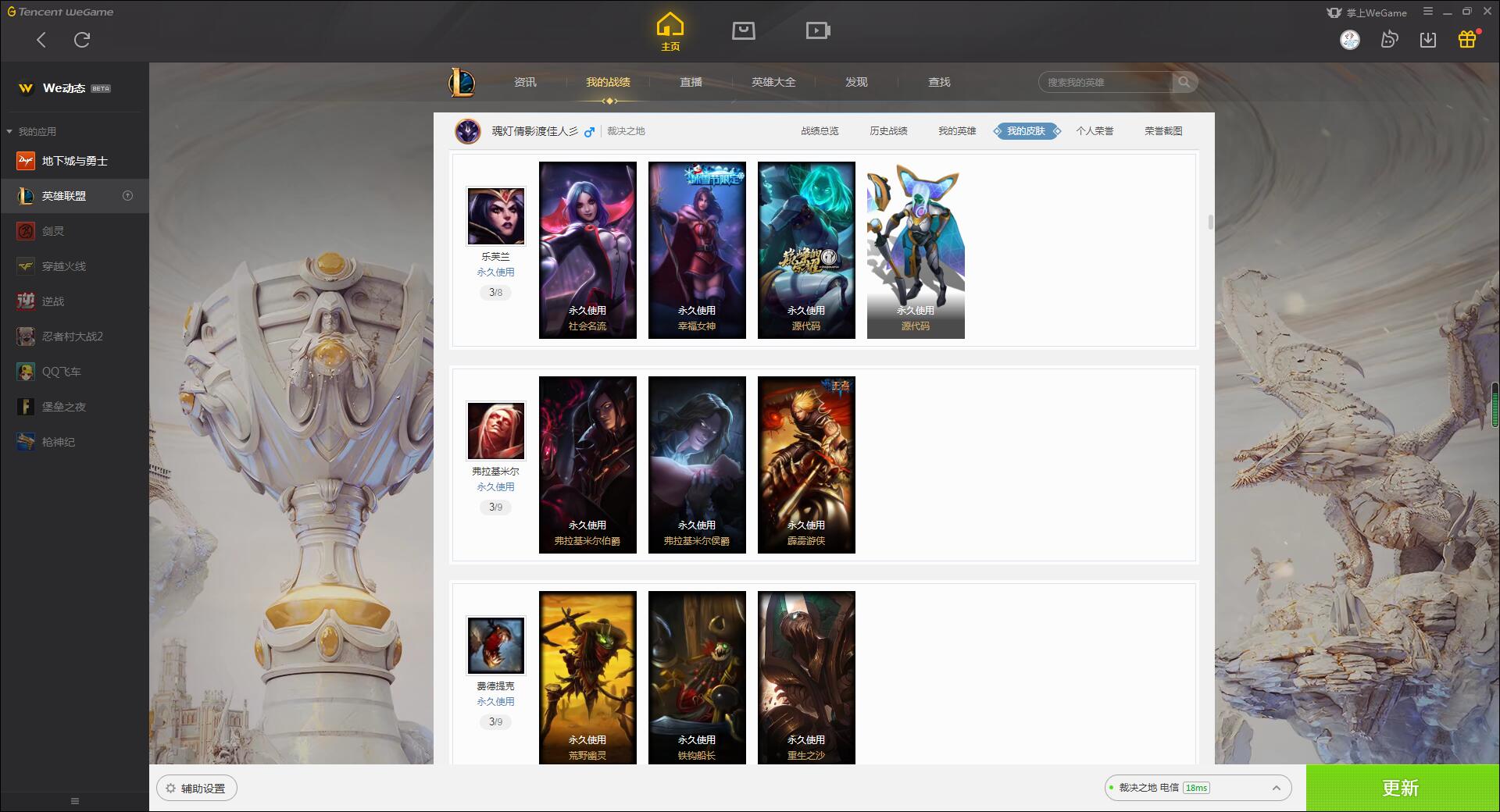Click the page vertical scrollbar thumb

[1210, 222]
